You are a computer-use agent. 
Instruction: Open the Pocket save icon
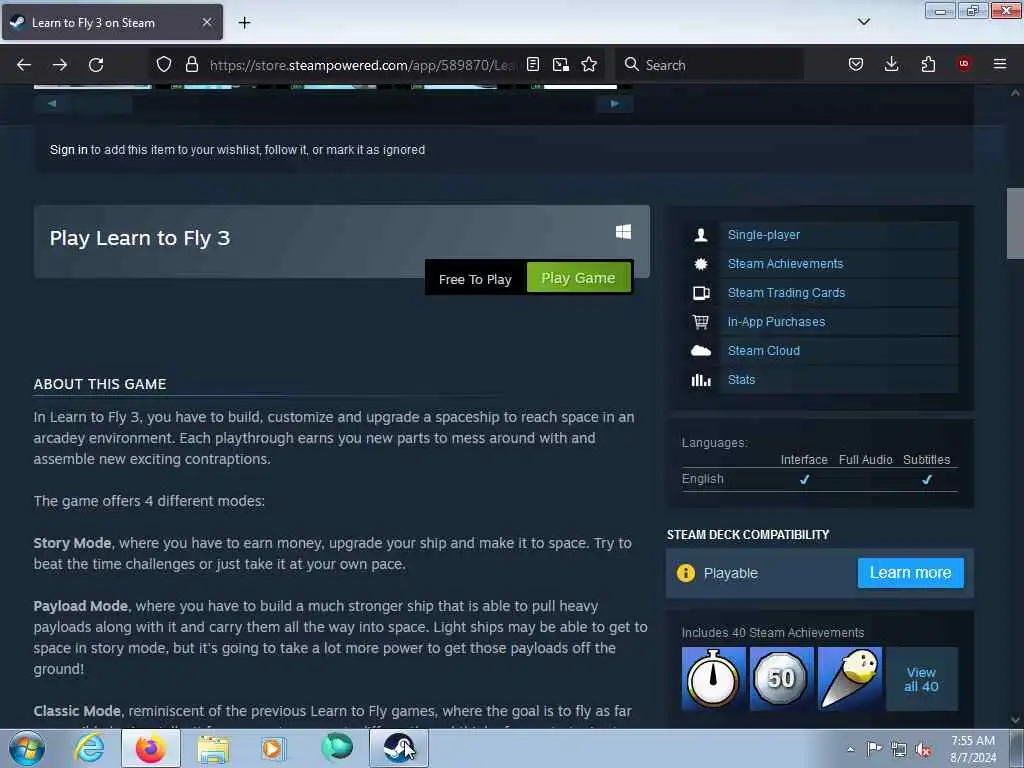pyautogui.click(x=856, y=64)
